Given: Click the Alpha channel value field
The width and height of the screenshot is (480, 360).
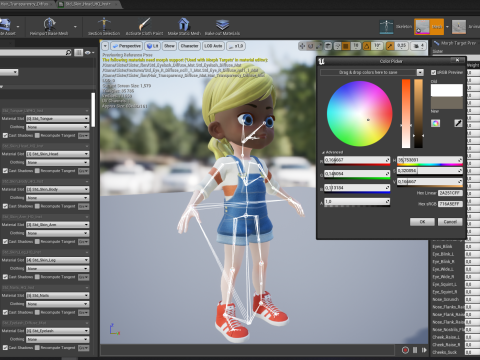Looking at the screenshot, I should [x=357, y=202].
